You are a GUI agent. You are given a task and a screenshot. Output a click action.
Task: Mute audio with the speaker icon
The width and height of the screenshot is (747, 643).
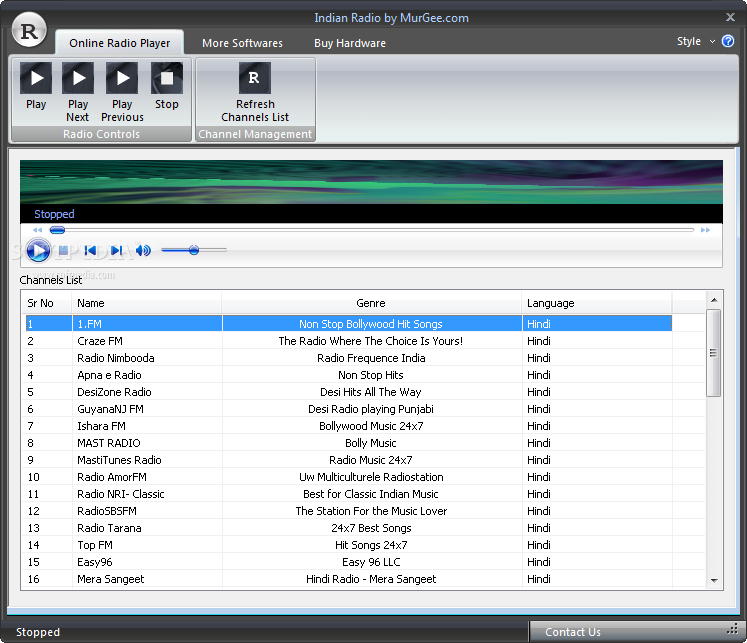point(143,250)
